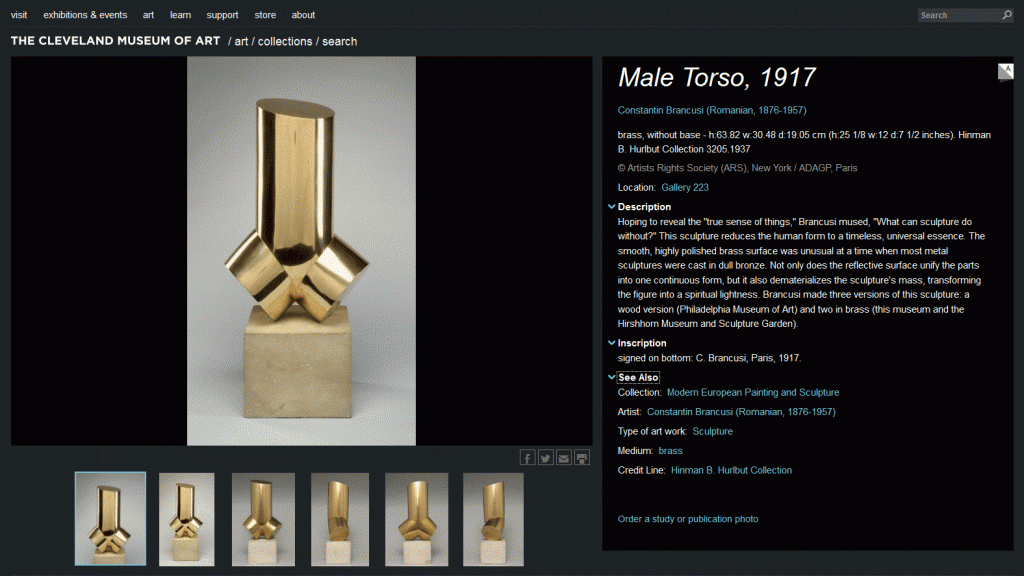Image resolution: width=1024 pixels, height=576 pixels.
Task: Open brass medium link
Action: (670, 451)
